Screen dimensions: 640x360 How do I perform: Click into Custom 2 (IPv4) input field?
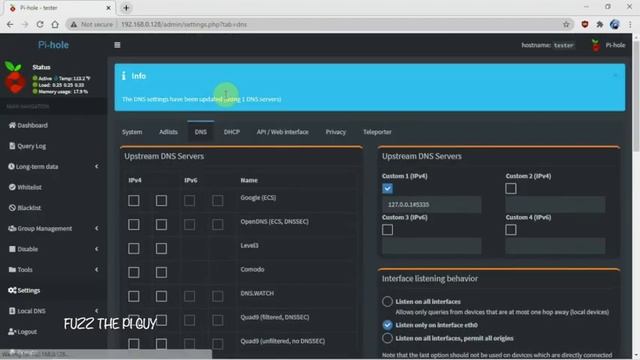click(x=555, y=204)
